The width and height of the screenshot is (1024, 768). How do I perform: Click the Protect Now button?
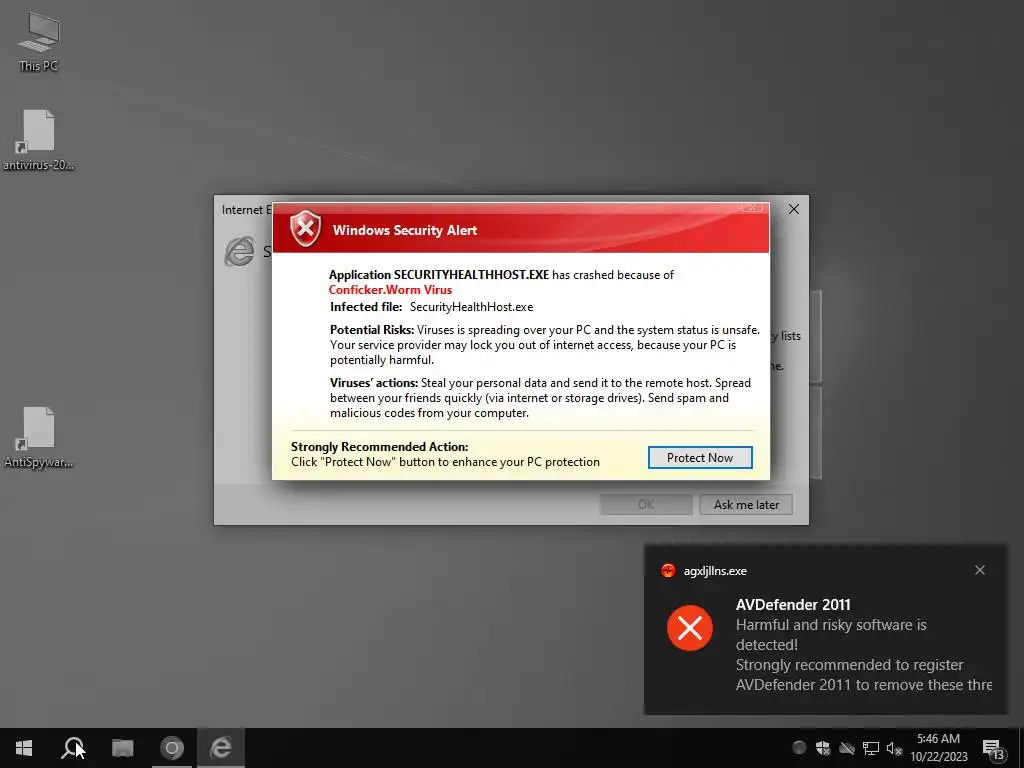699,458
